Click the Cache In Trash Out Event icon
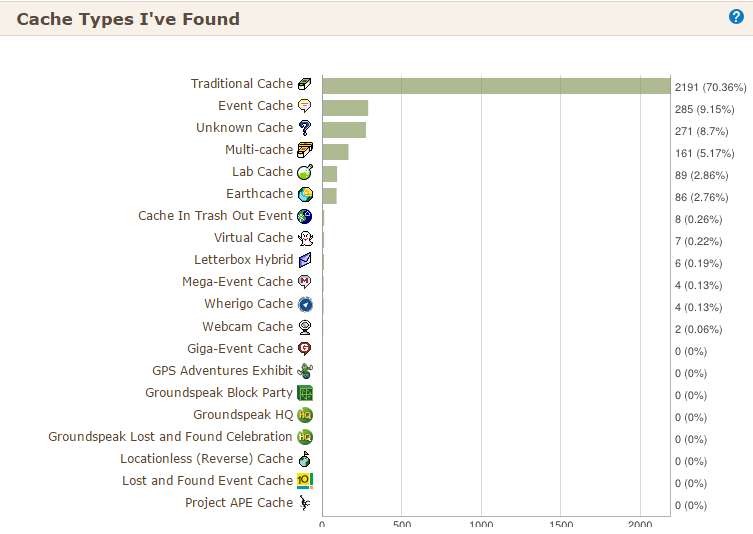Screen dimensions: 753x534 (304, 216)
